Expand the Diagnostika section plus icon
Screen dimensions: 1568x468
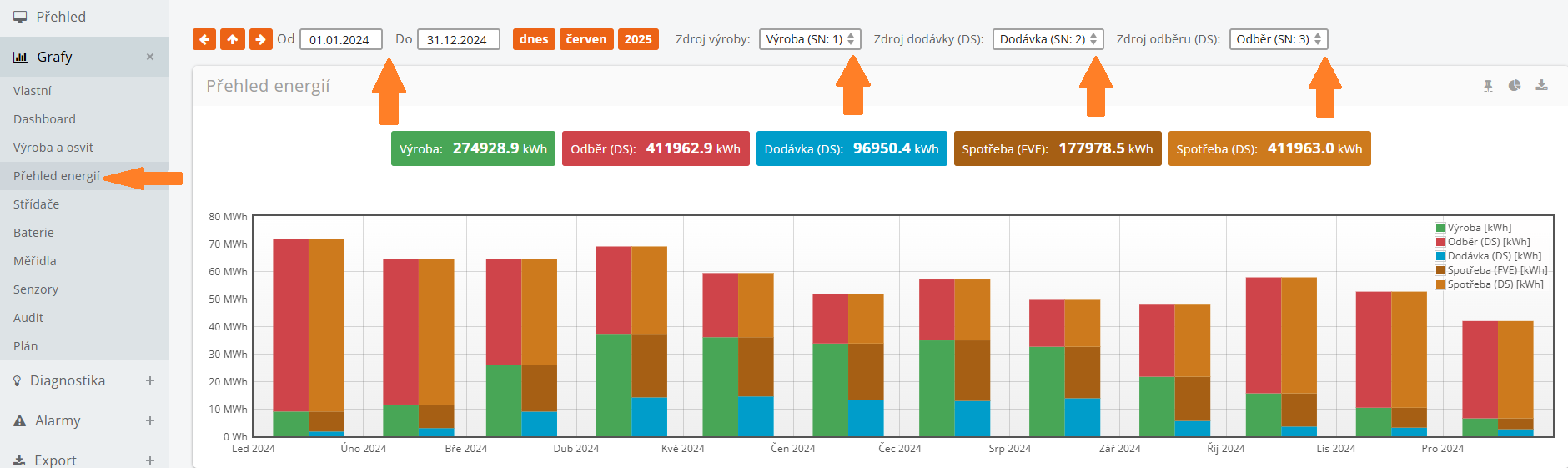click(150, 380)
